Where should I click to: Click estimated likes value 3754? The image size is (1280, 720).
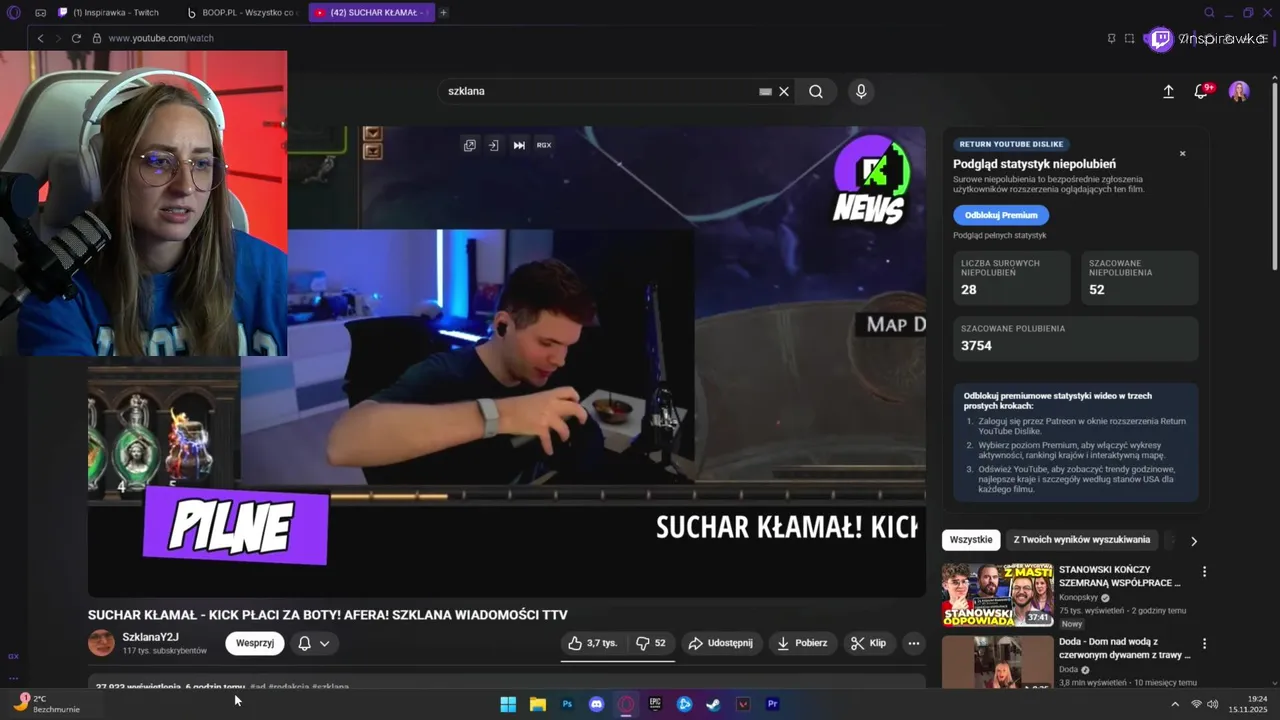click(x=976, y=346)
